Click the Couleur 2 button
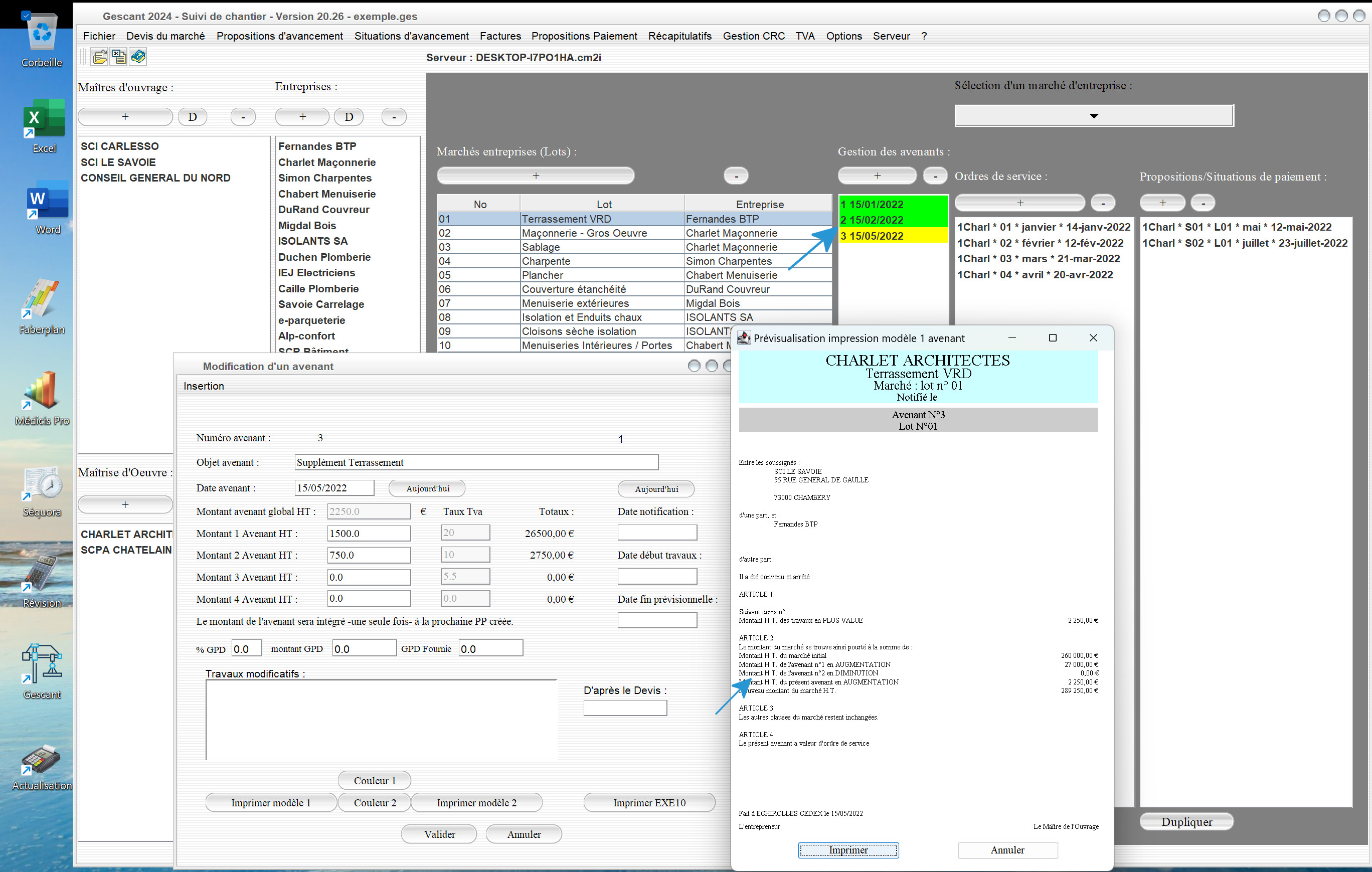The width and height of the screenshot is (1372, 872). tap(374, 802)
